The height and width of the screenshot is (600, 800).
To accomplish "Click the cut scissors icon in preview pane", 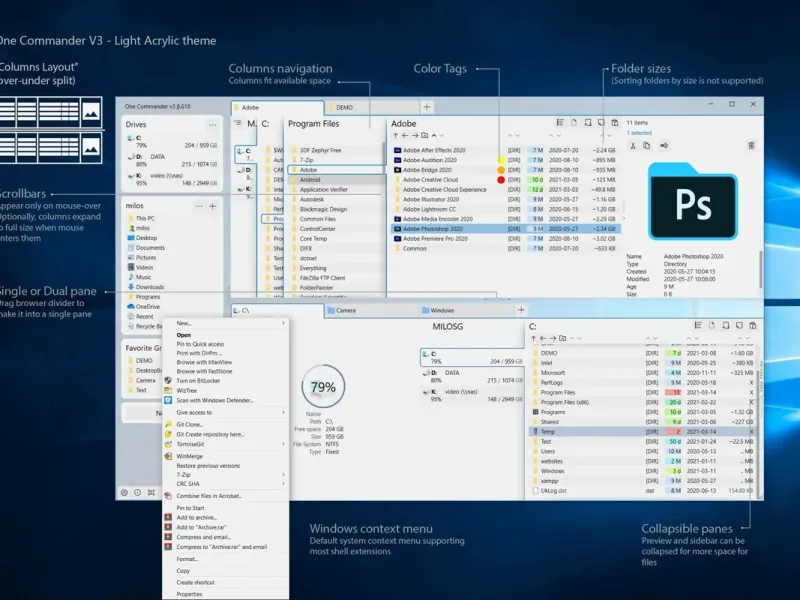I will [x=633, y=146].
